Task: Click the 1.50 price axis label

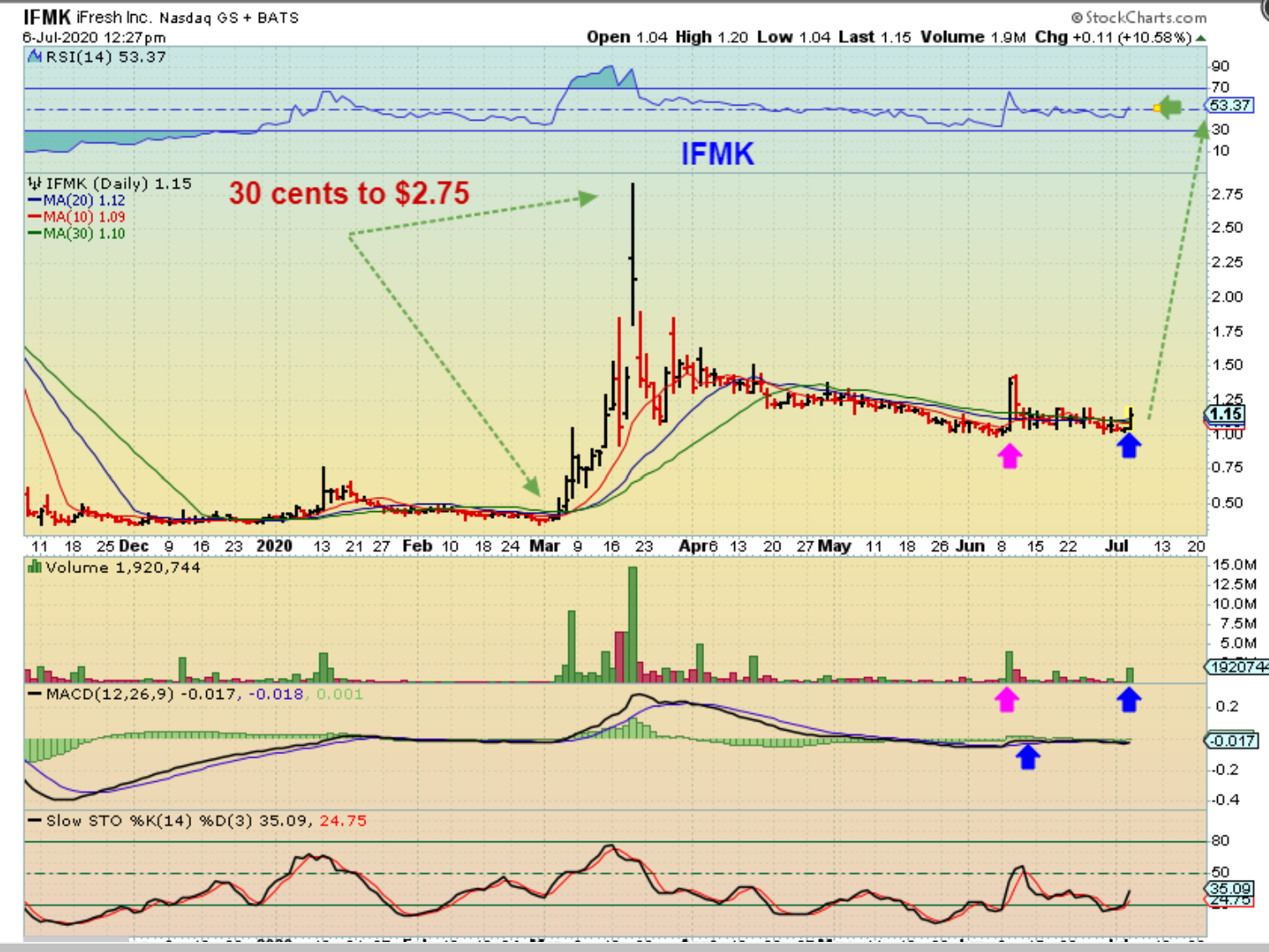Action: click(x=1227, y=365)
